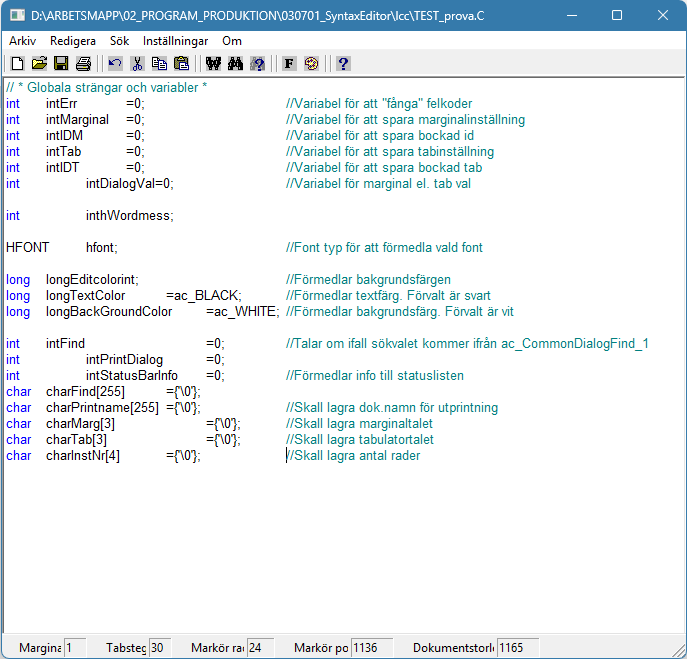Click the text hfont;
This screenshot has height=659, width=687.
coord(102,248)
